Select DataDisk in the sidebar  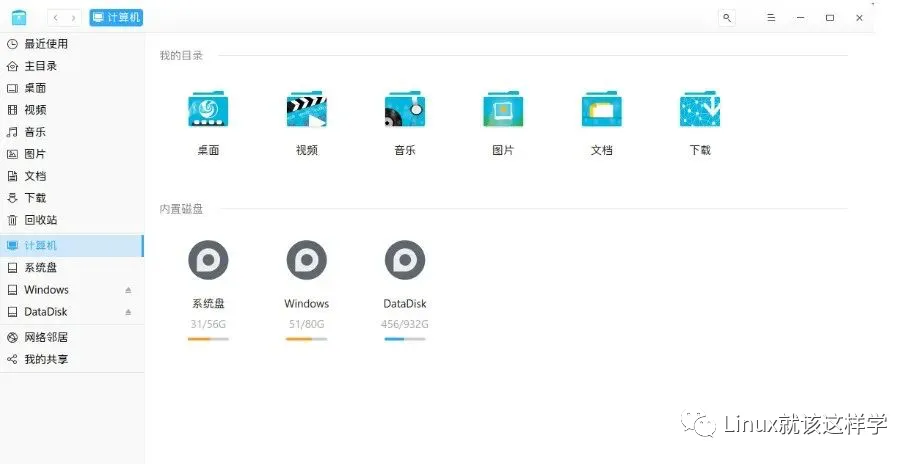pyautogui.click(x=71, y=312)
